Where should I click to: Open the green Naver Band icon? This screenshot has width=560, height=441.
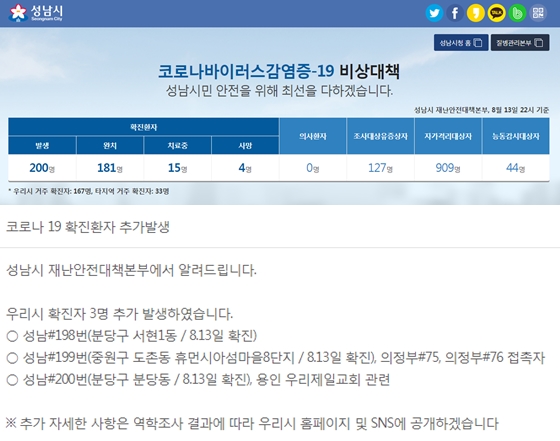(517, 13)
